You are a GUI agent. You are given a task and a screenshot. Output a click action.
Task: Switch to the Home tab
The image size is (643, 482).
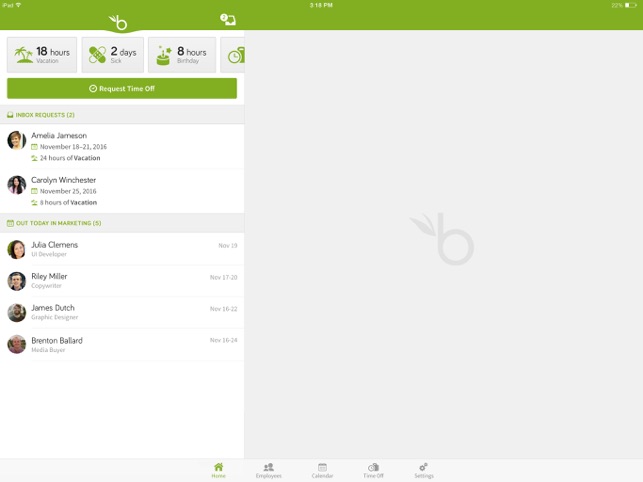click(219, 470)
